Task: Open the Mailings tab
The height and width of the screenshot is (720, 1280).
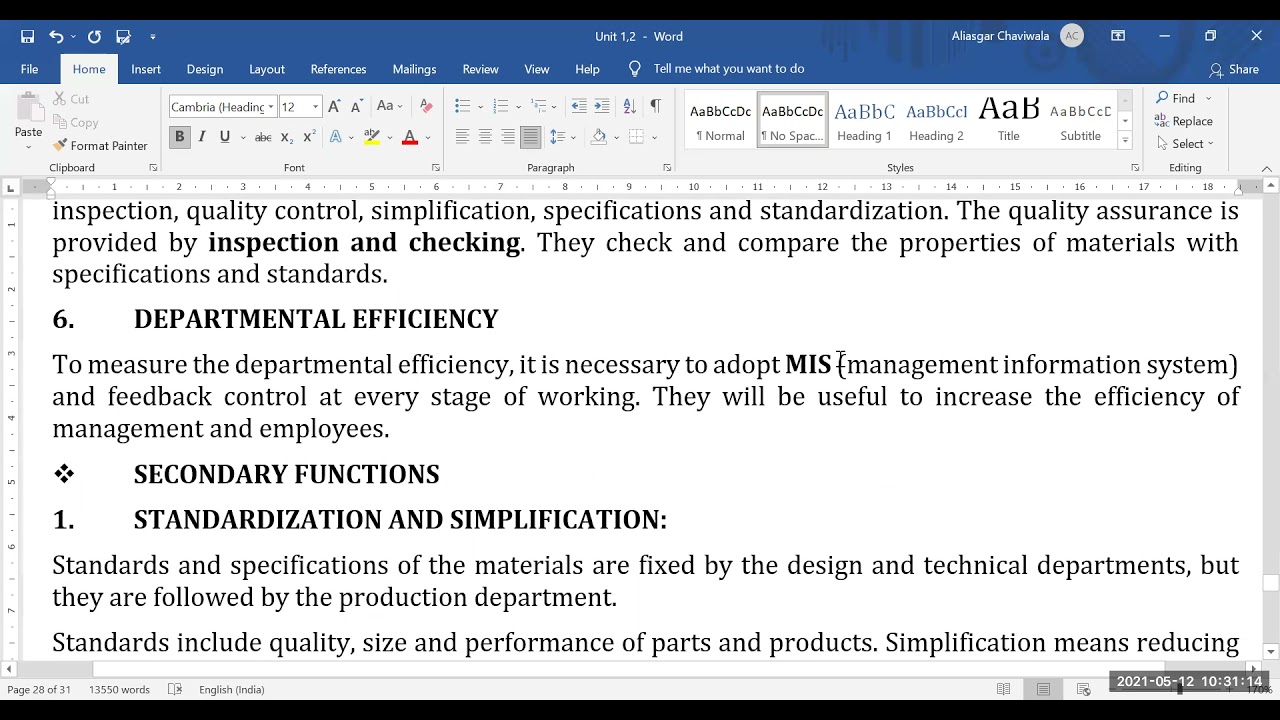Action: click(x=414, y=69)
